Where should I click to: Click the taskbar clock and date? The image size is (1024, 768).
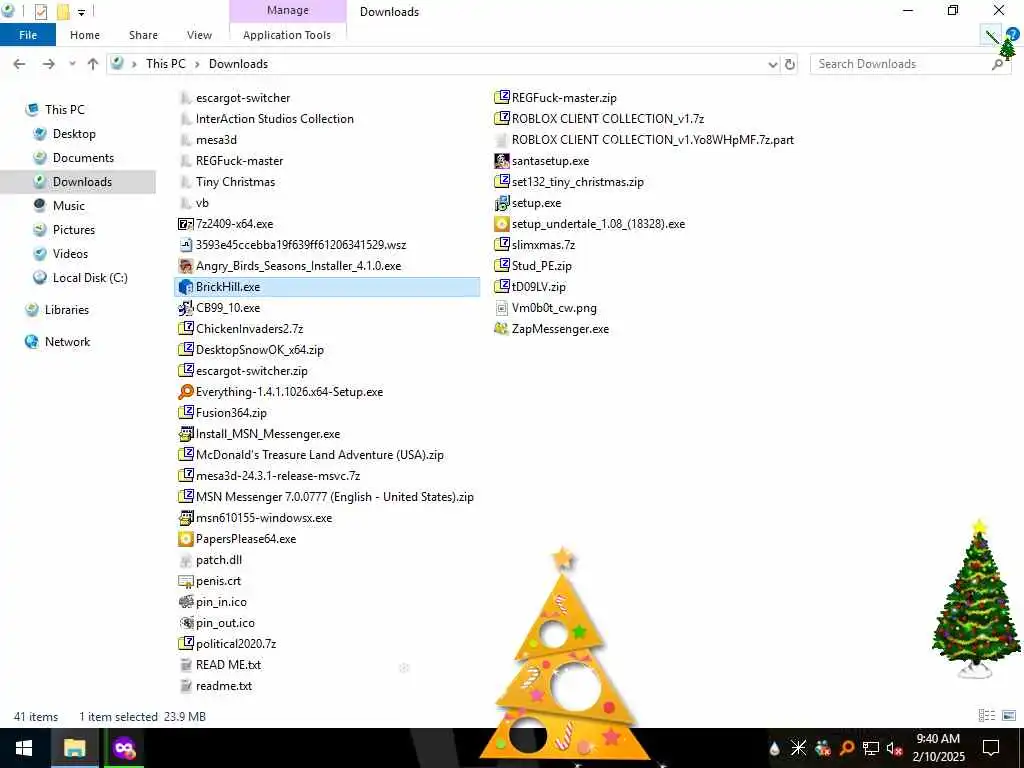938,748
